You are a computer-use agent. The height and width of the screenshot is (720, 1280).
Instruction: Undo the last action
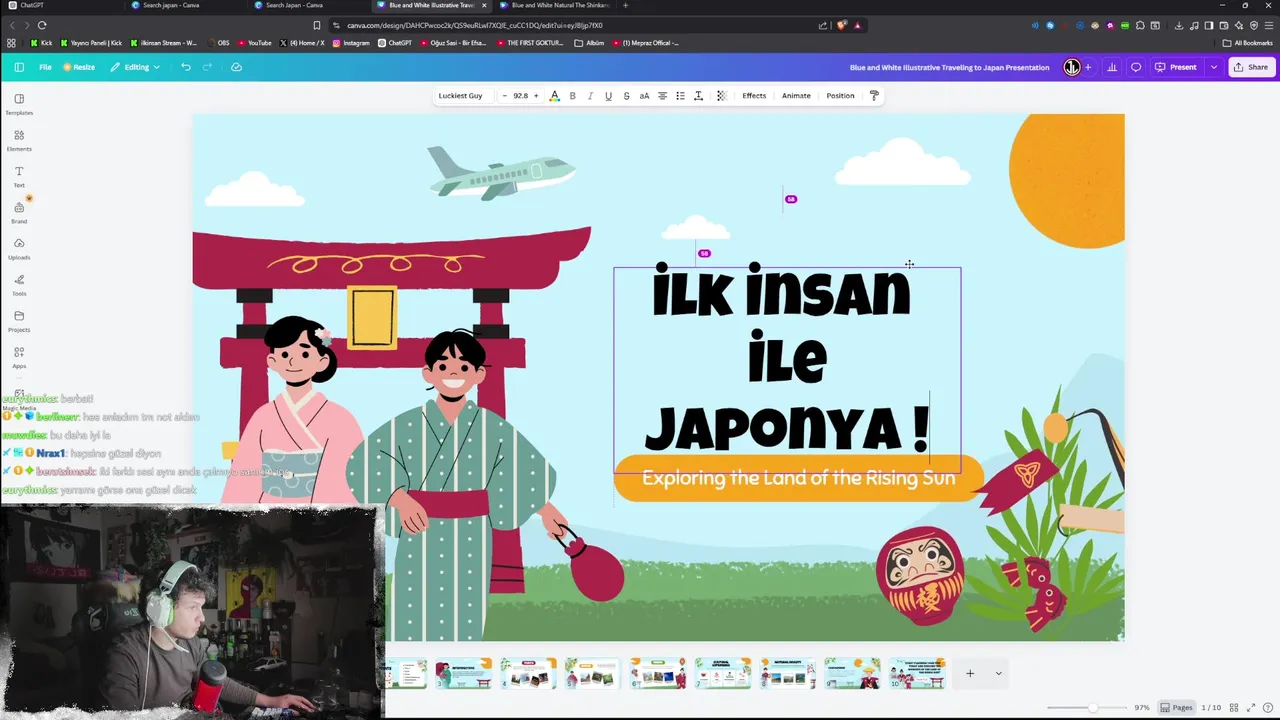[186, 67]
